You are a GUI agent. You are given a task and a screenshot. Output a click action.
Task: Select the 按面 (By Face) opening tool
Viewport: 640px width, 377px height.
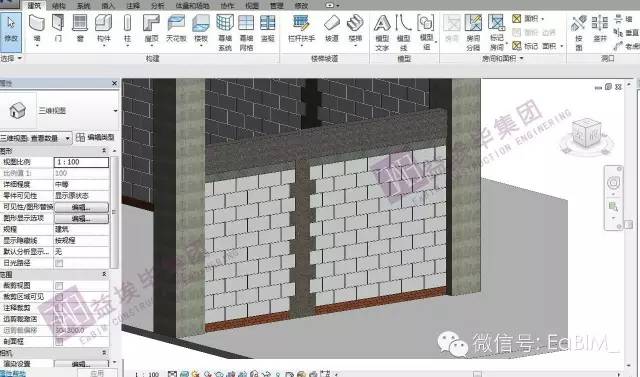pyautogui.click(x=579, y=33)
